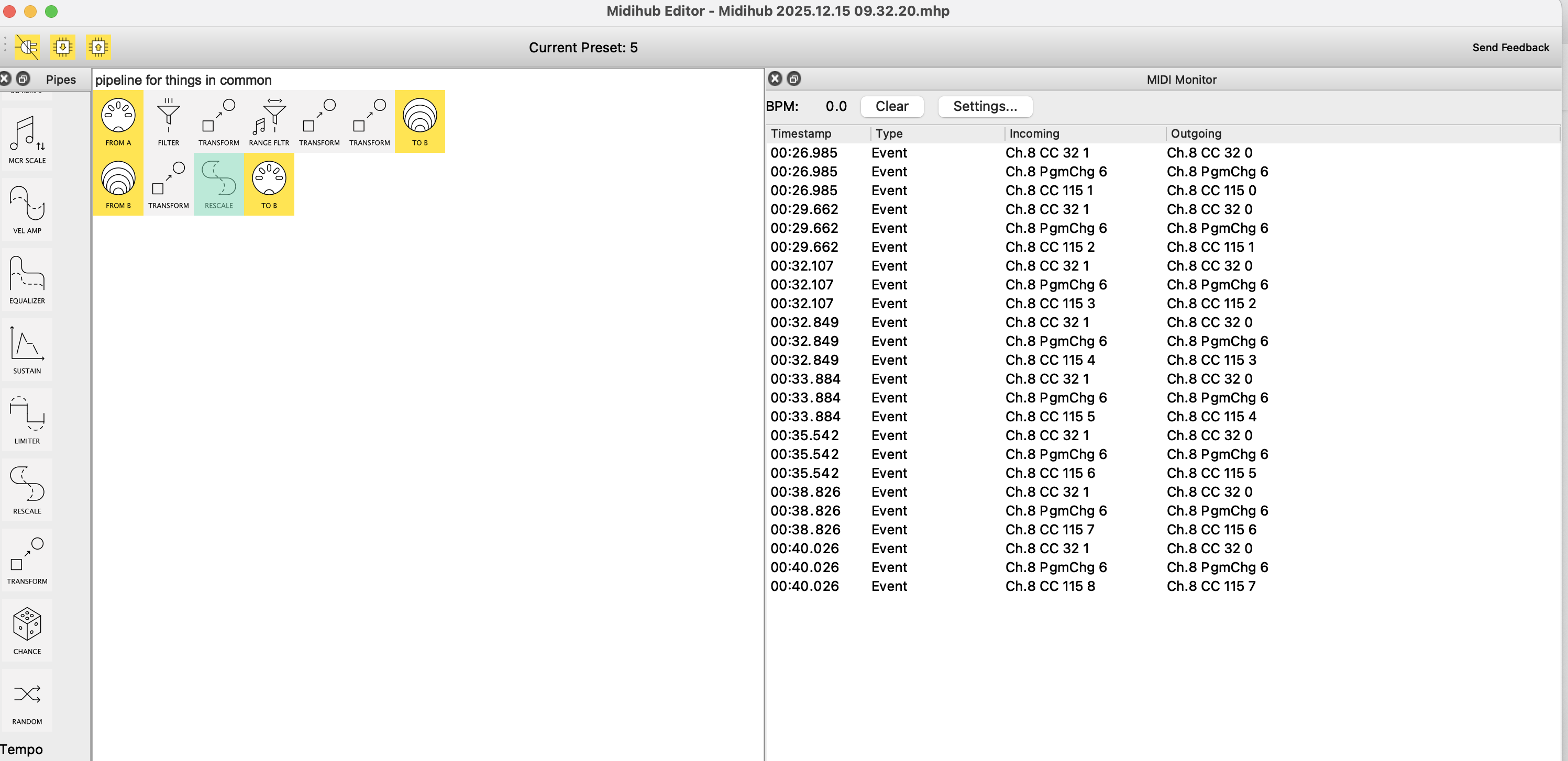
Task: Pick the MCR SCALE pipe from sidebar
Action: [x=27, y=139]
